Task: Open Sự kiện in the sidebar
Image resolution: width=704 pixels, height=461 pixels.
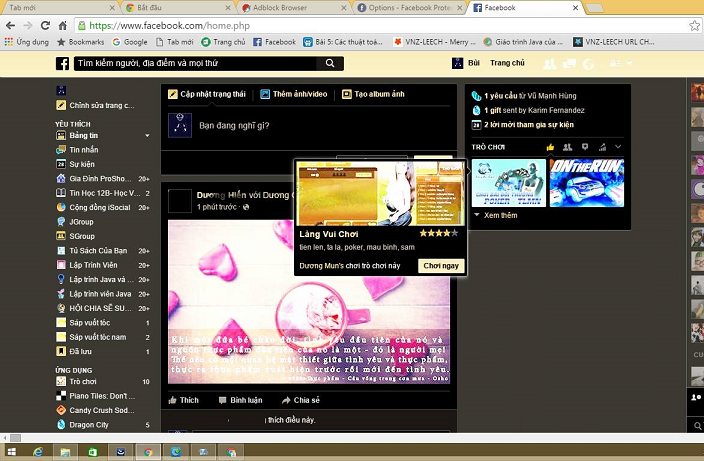Action: [x=75, y=164]
